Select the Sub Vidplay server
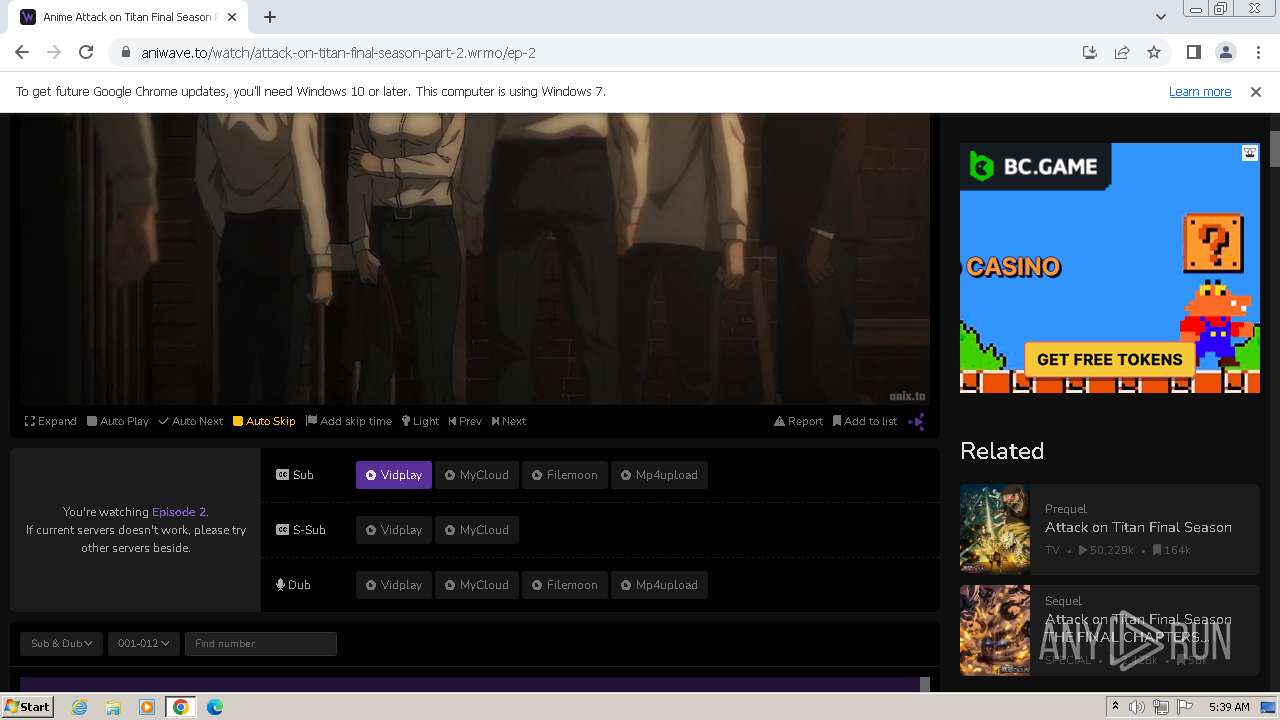Image resolution: width=1280 pixels, height=720 pixels. [394, 475]
